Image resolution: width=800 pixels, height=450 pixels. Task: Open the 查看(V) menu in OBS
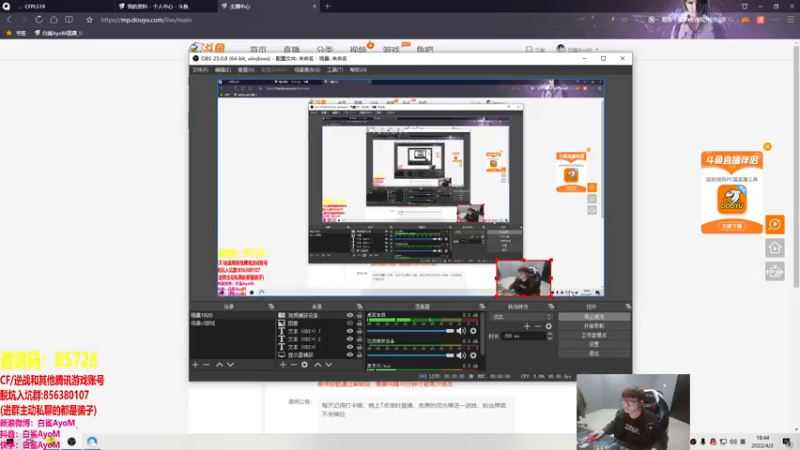tap(246, 70)
